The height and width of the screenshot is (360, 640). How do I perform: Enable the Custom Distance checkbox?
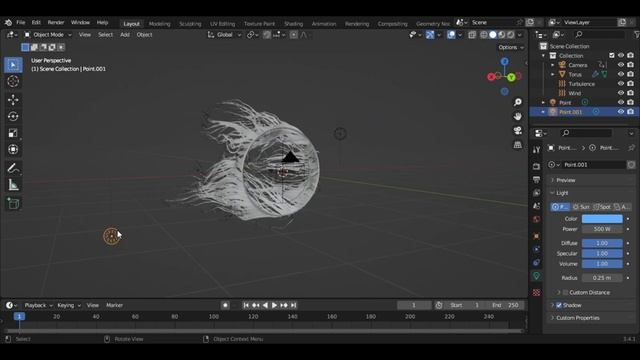tap(565, 292)
